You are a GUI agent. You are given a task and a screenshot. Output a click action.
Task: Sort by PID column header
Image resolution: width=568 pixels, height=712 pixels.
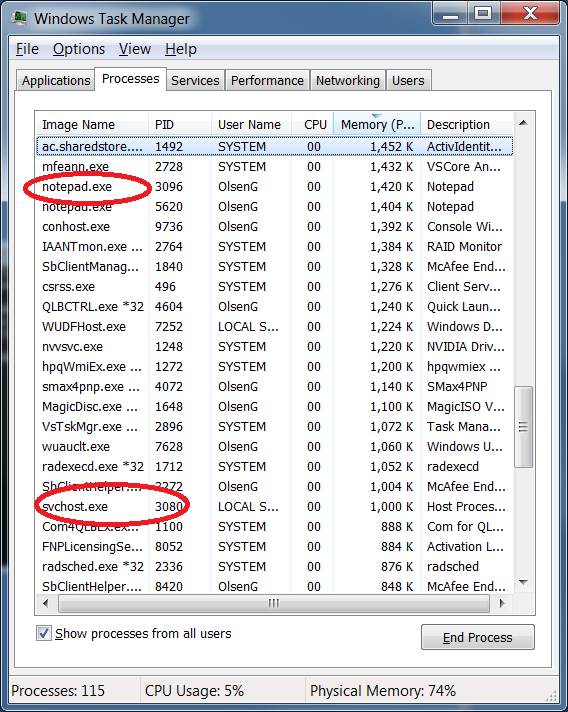click(x=180, y=124)
